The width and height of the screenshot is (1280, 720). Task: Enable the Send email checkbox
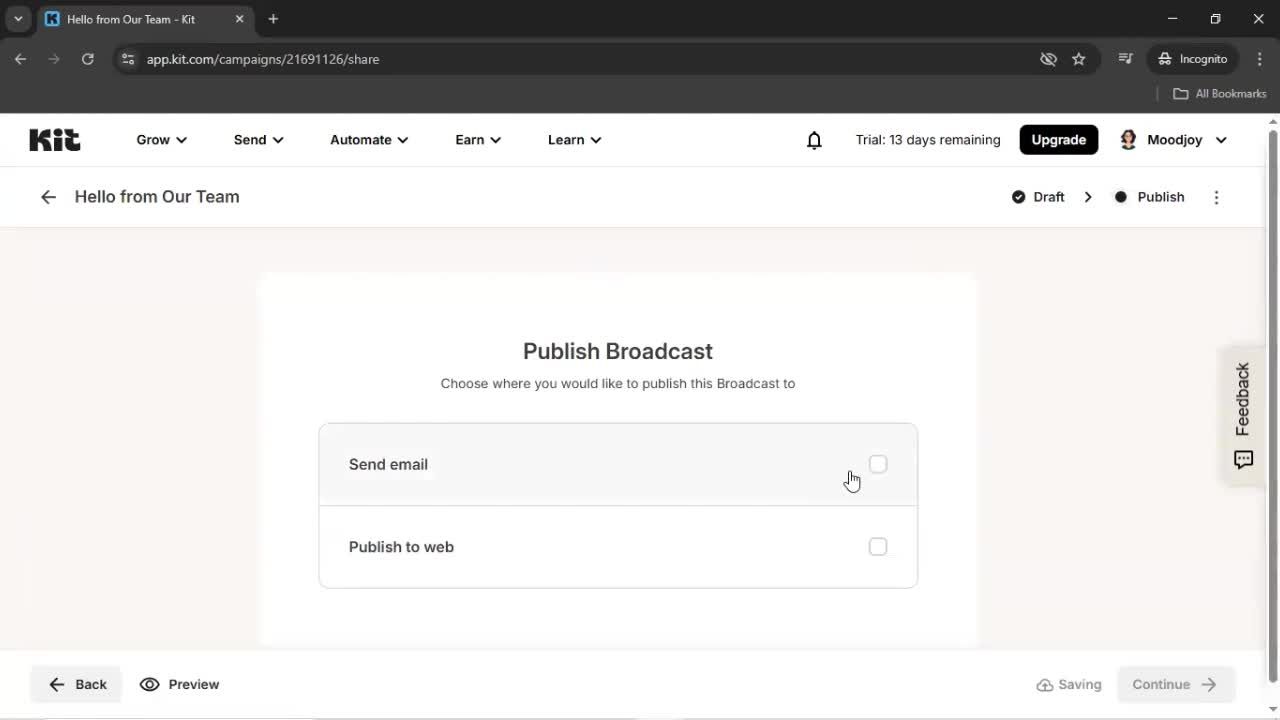point(877,464)
